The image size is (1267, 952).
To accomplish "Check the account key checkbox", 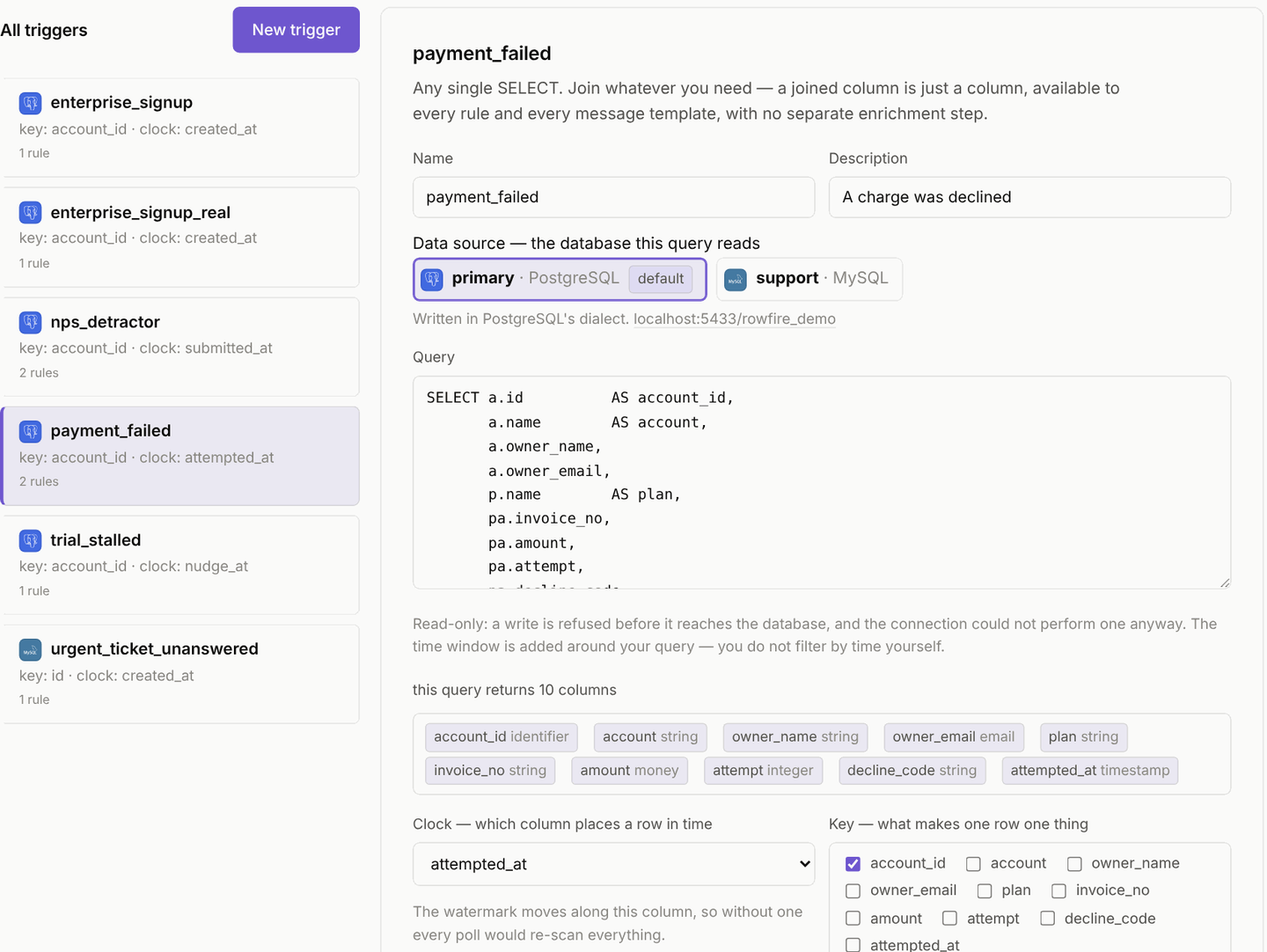I will click(973, 864).
